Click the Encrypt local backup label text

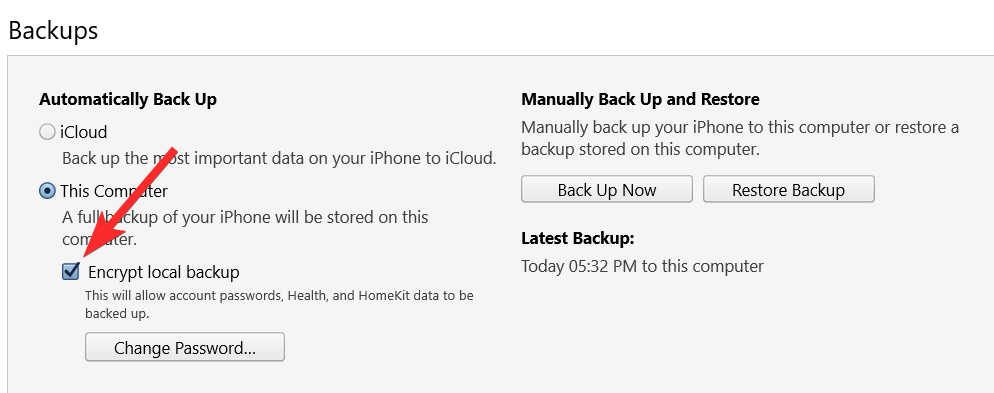(x=164, y=273)
